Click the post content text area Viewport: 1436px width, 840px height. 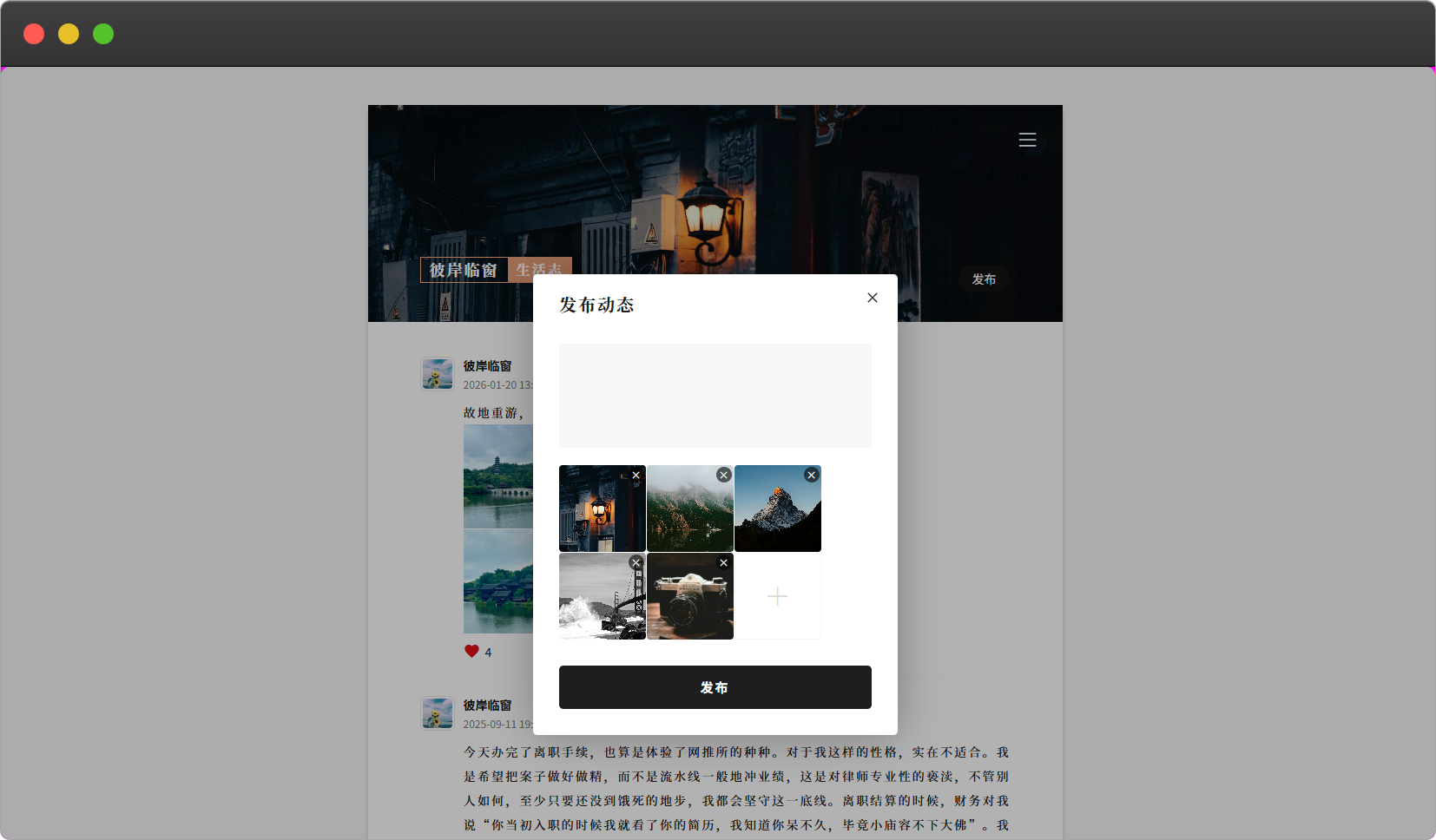(715, 396)
